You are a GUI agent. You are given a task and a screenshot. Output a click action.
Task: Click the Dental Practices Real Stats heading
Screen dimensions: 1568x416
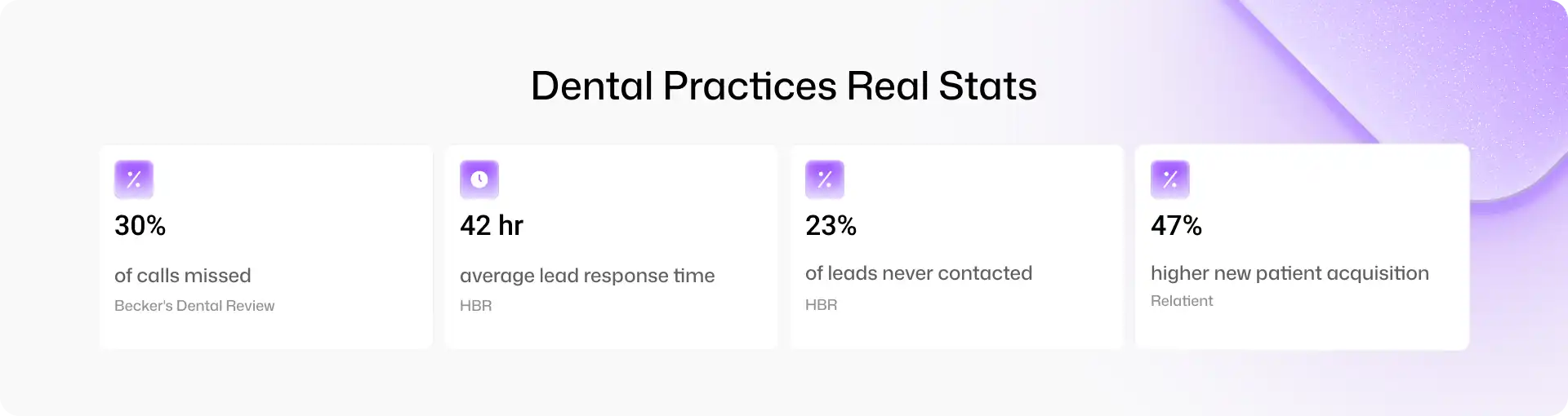(x=784, y=86)
